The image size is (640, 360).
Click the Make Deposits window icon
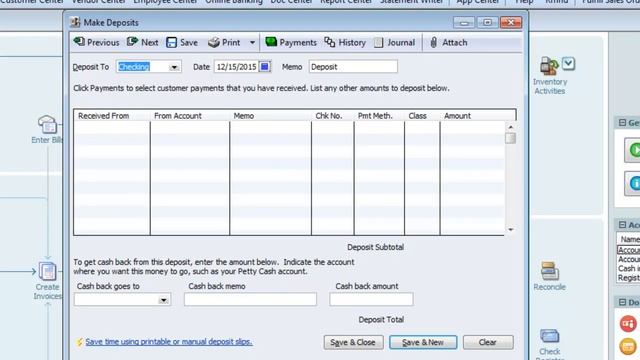click(x=75, y=22)
